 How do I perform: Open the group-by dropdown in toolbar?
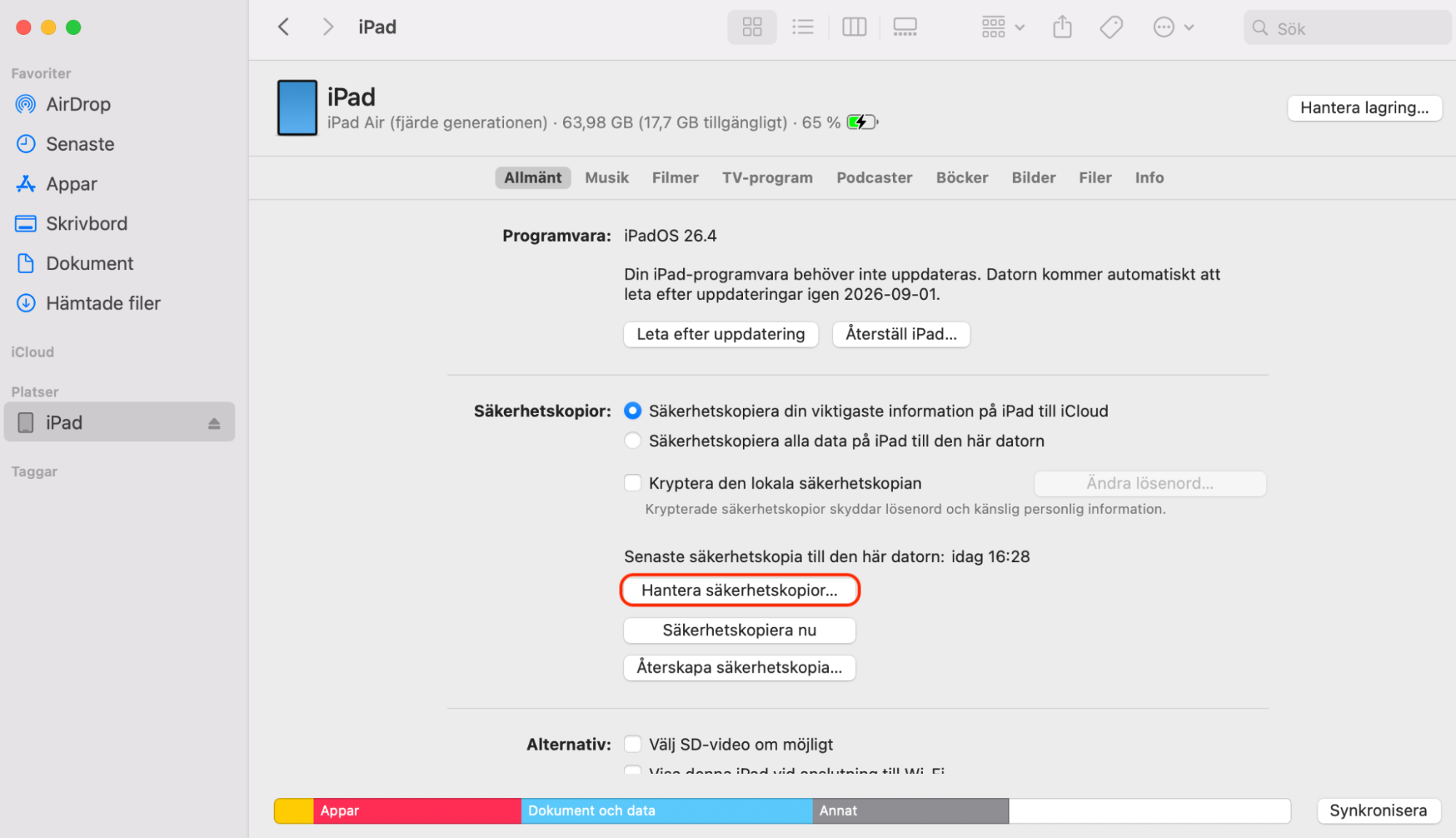[x=1002, y=28]
